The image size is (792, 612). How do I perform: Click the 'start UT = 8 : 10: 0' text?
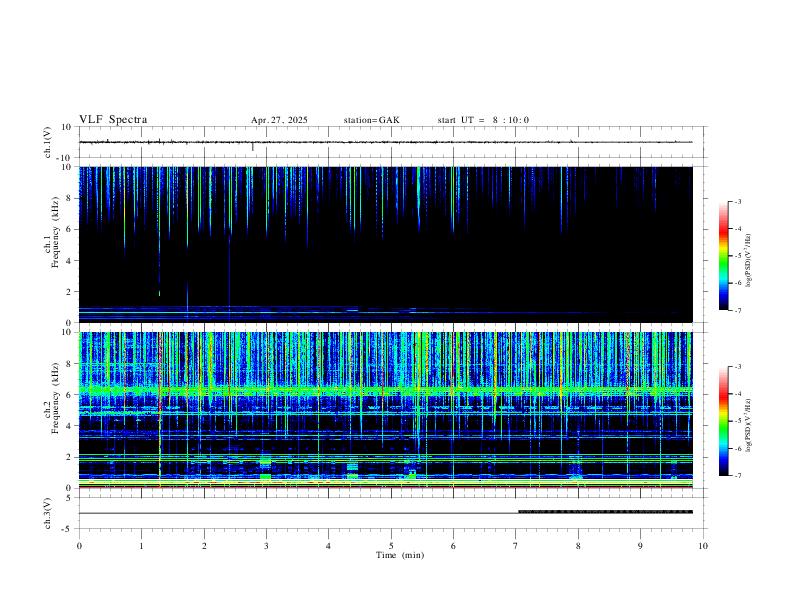[483, 120]
